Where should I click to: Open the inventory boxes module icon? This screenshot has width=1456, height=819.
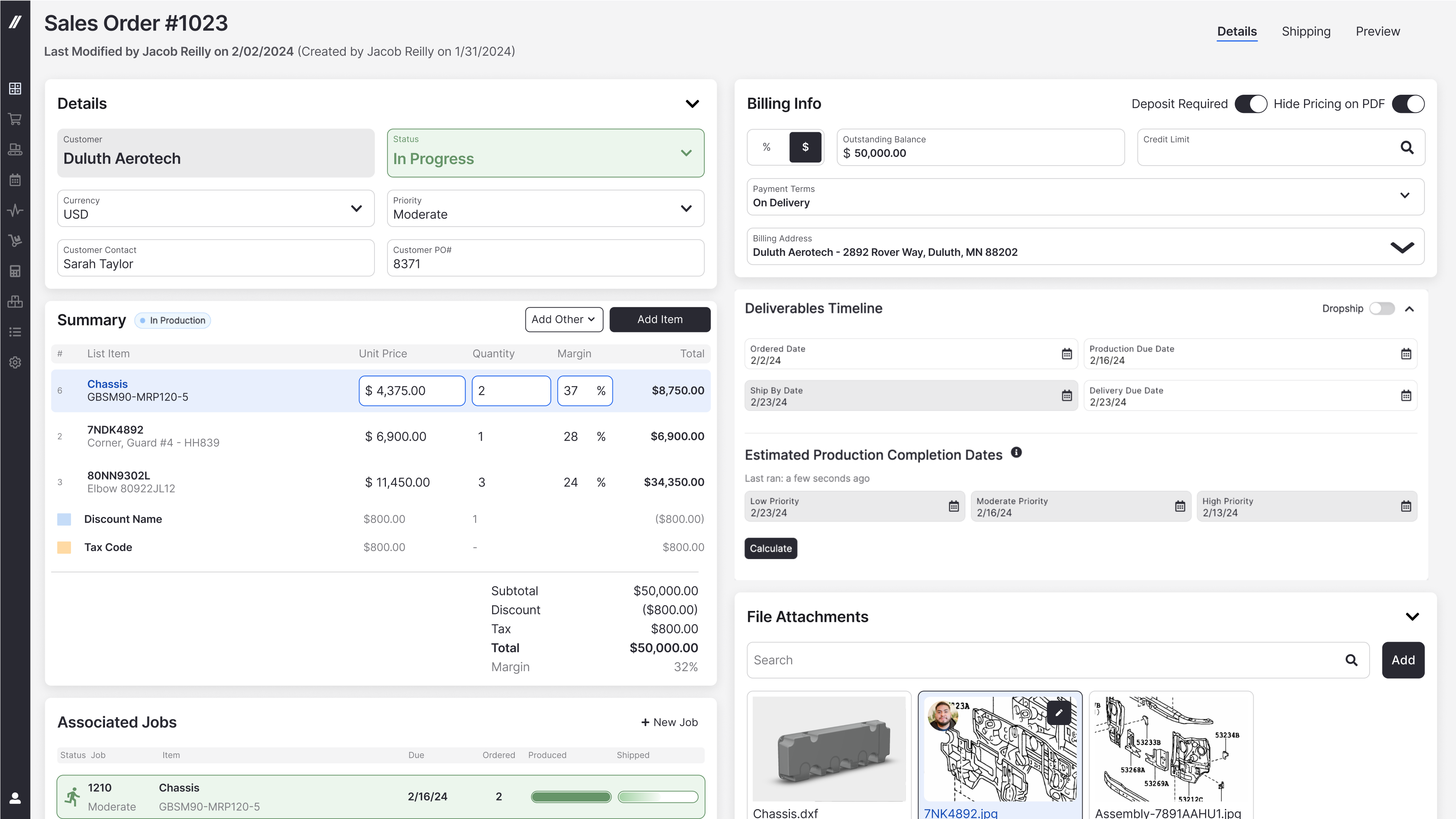point(15,301)
